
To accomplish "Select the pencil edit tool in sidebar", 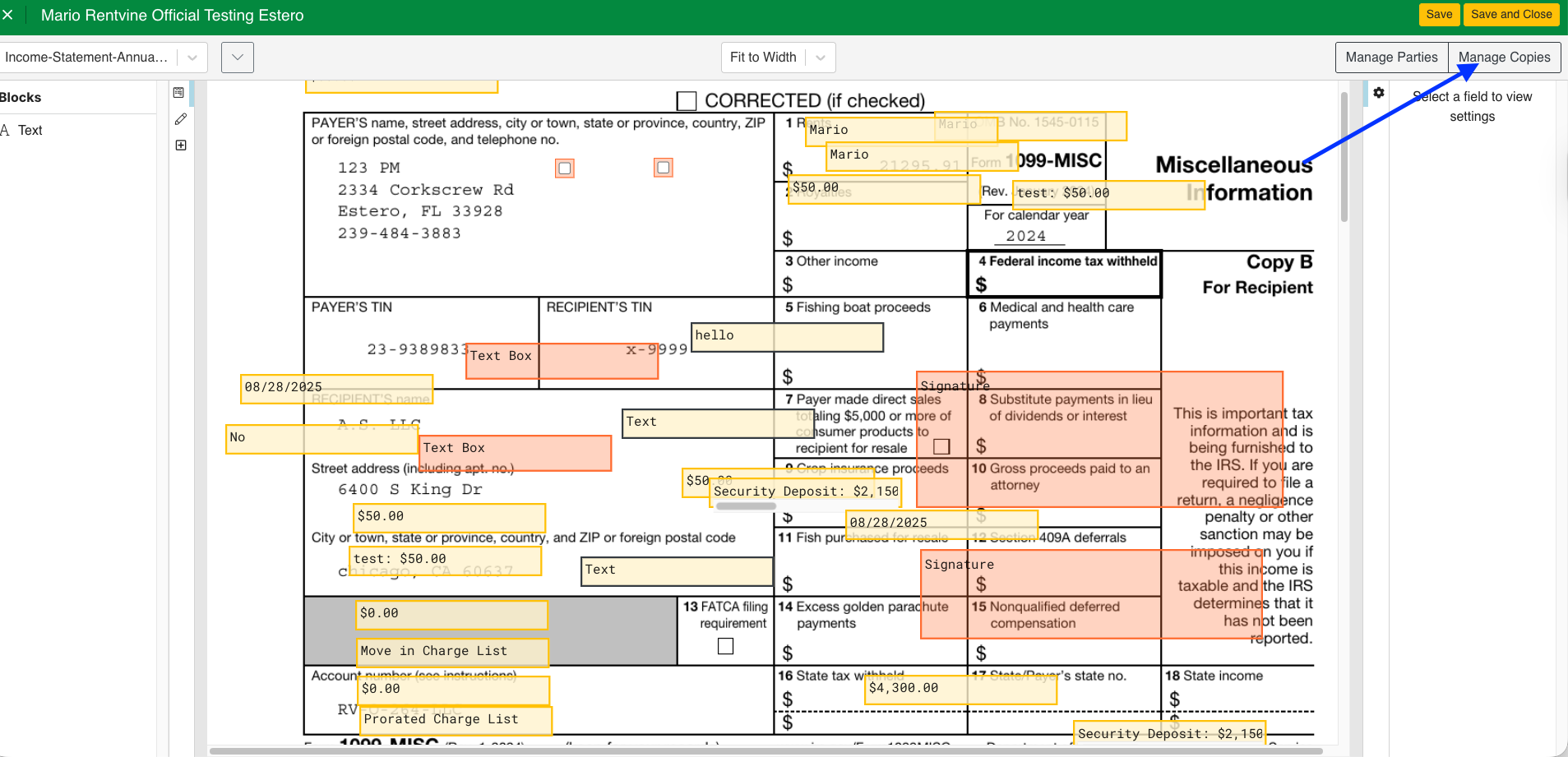I will [181, 119].
